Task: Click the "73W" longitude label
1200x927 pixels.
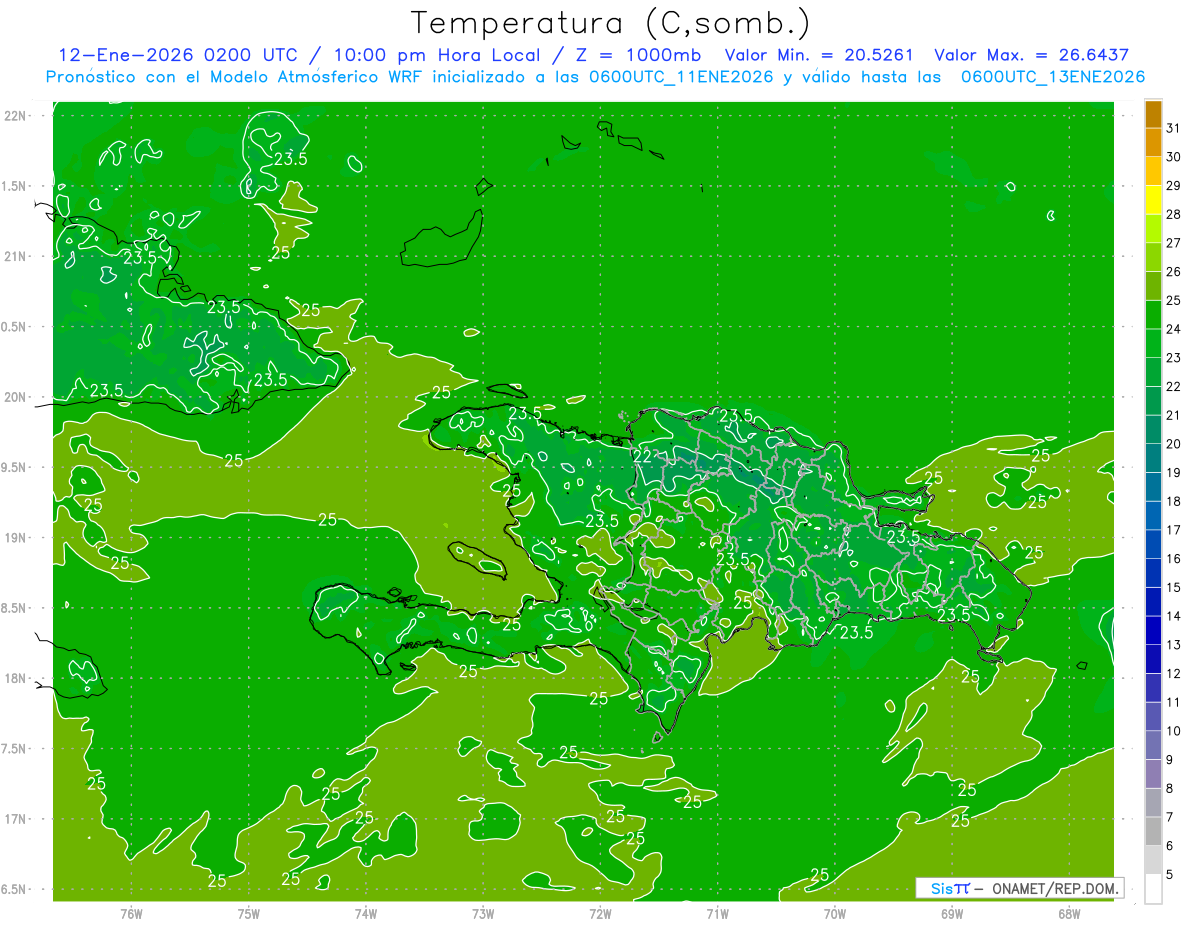Action: [483, 913]
